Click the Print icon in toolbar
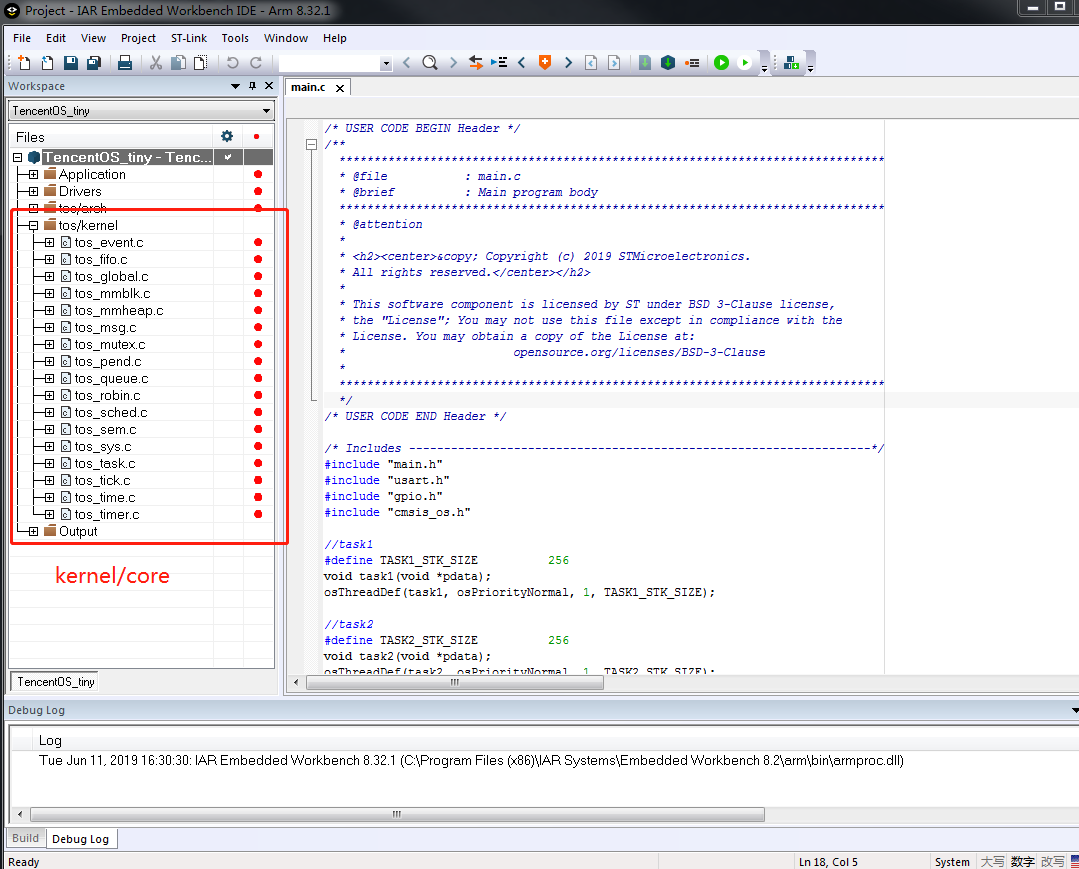The height and width of the screenshot is (869, 1079). click(x=125, y=63)
